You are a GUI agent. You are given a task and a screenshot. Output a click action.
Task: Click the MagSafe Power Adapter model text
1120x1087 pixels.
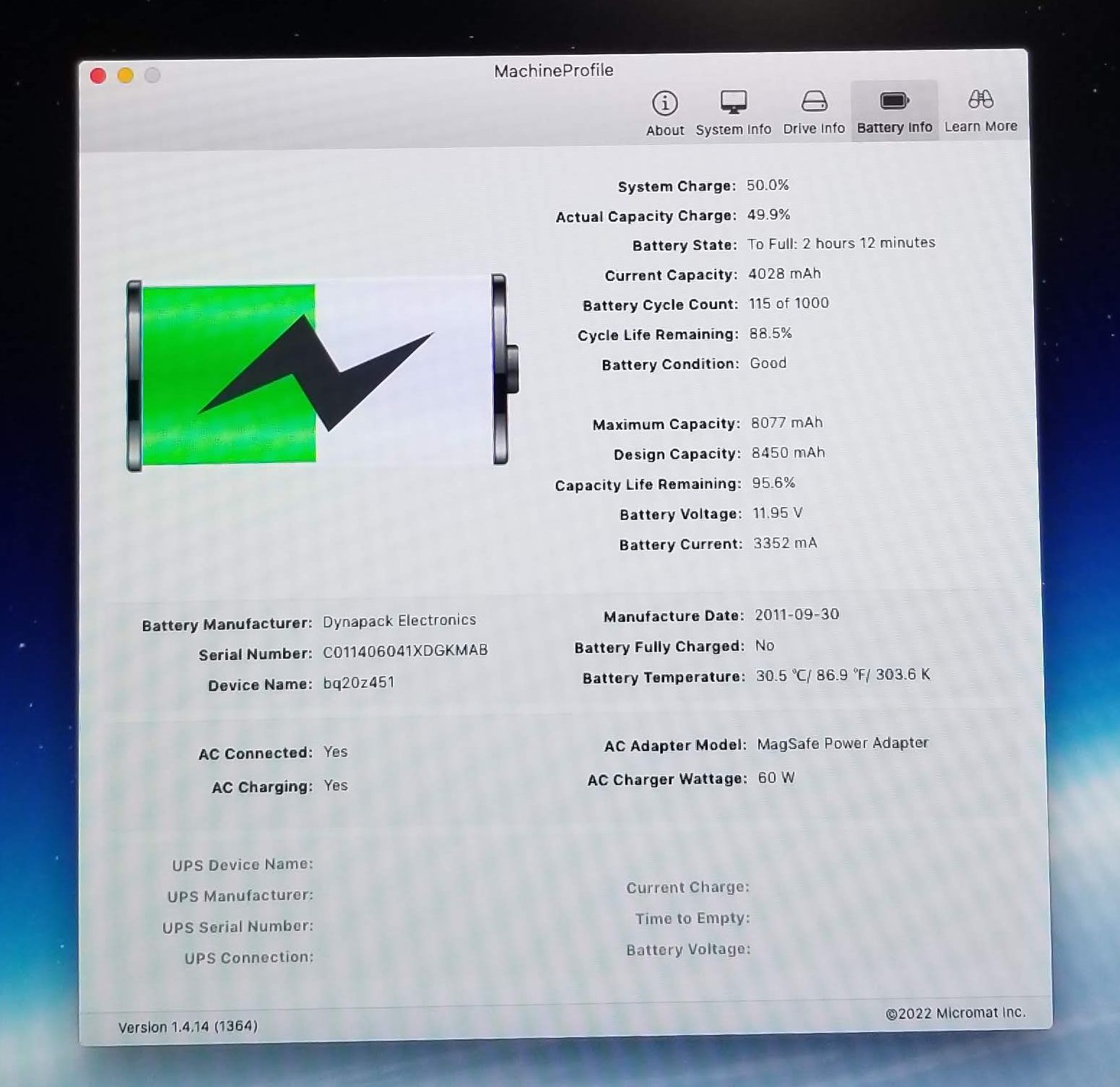click(x=842, y=743)
